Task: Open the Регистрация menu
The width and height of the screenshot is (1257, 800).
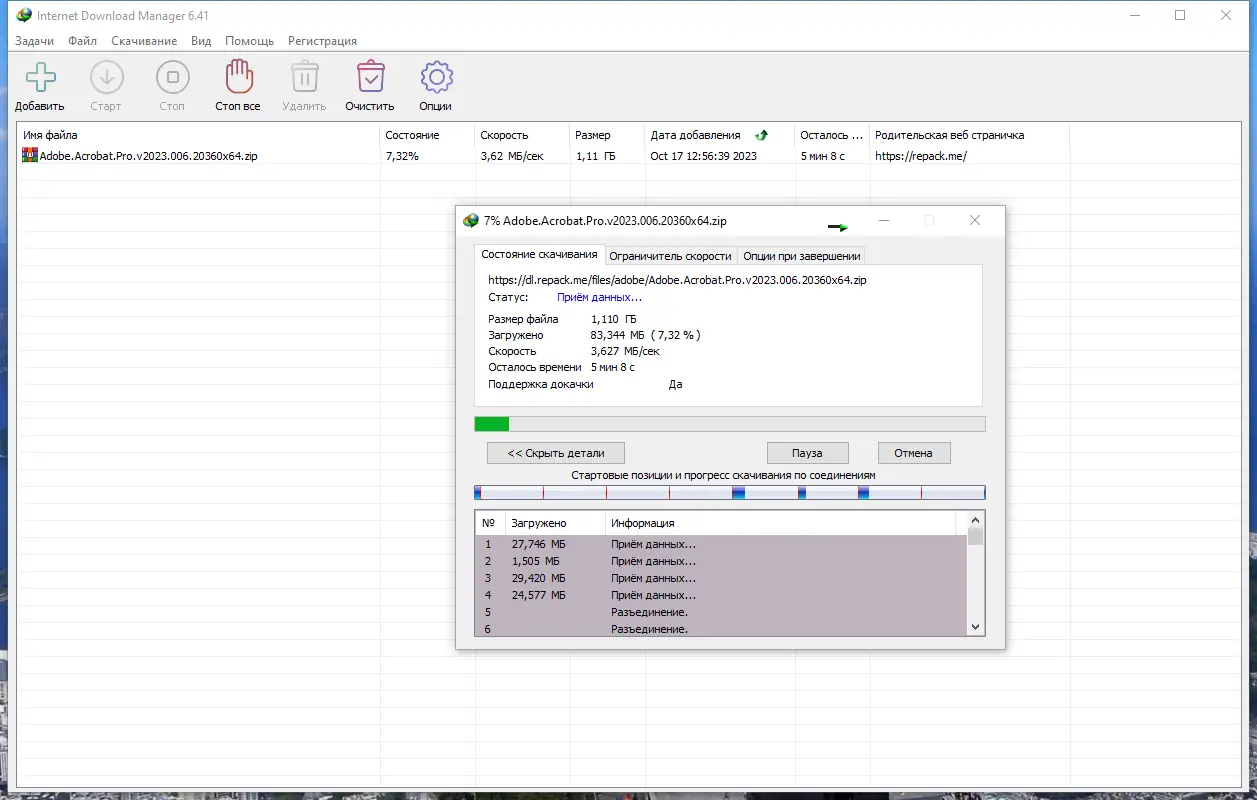Action: click(x=322, y=41)
